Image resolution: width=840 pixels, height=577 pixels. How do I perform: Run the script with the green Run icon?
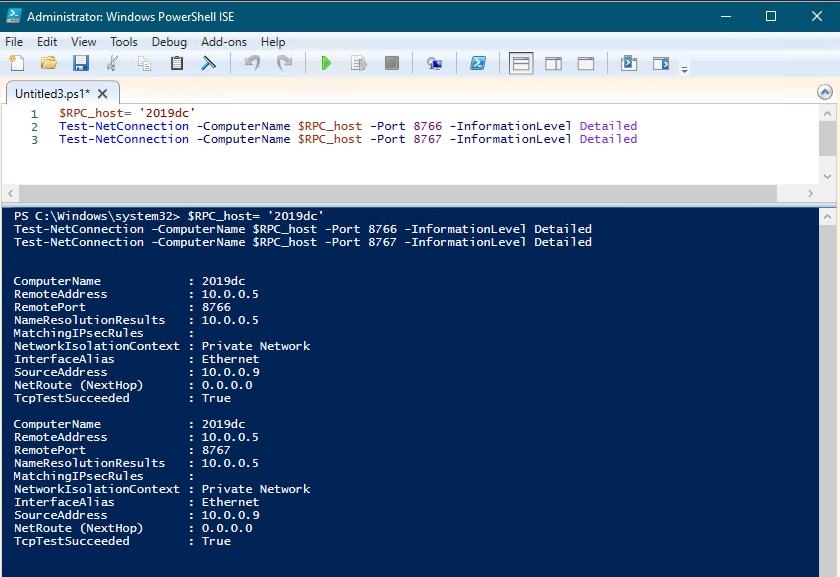tap(325, 63)
